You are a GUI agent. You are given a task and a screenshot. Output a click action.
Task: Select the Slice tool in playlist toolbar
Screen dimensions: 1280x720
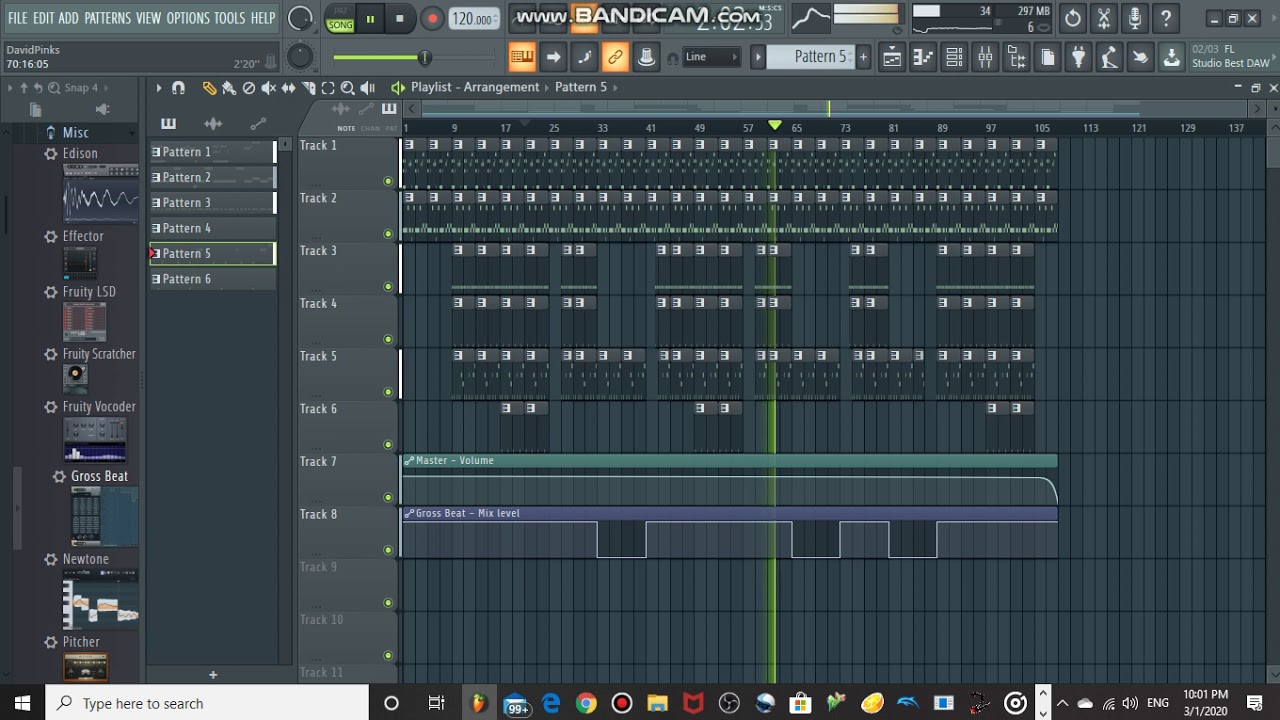point(309,88)
